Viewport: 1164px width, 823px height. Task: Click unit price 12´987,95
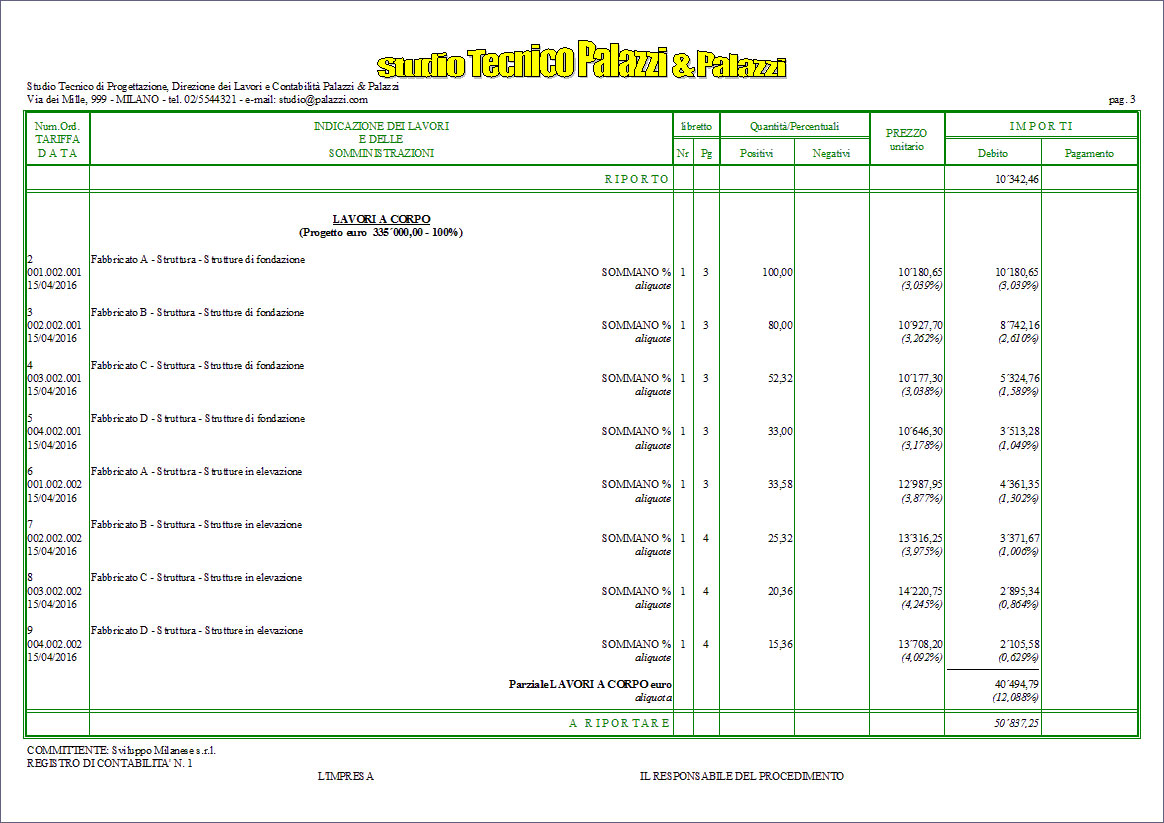pos(921,485)
